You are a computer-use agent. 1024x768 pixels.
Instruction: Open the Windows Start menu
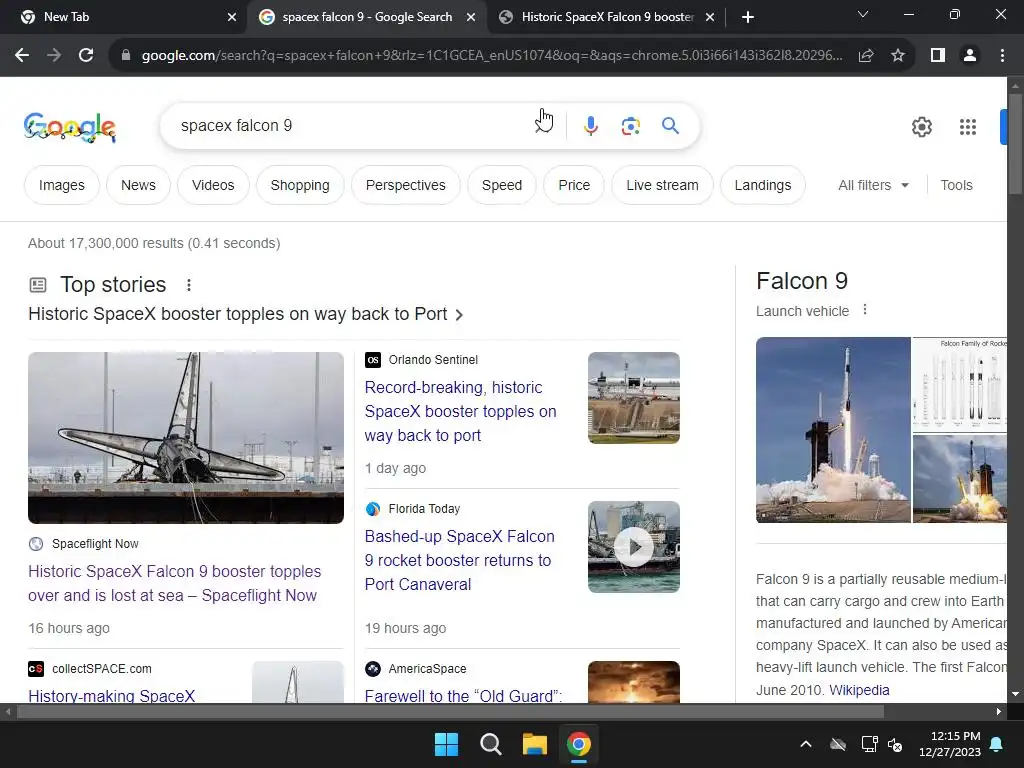[447, 744]
